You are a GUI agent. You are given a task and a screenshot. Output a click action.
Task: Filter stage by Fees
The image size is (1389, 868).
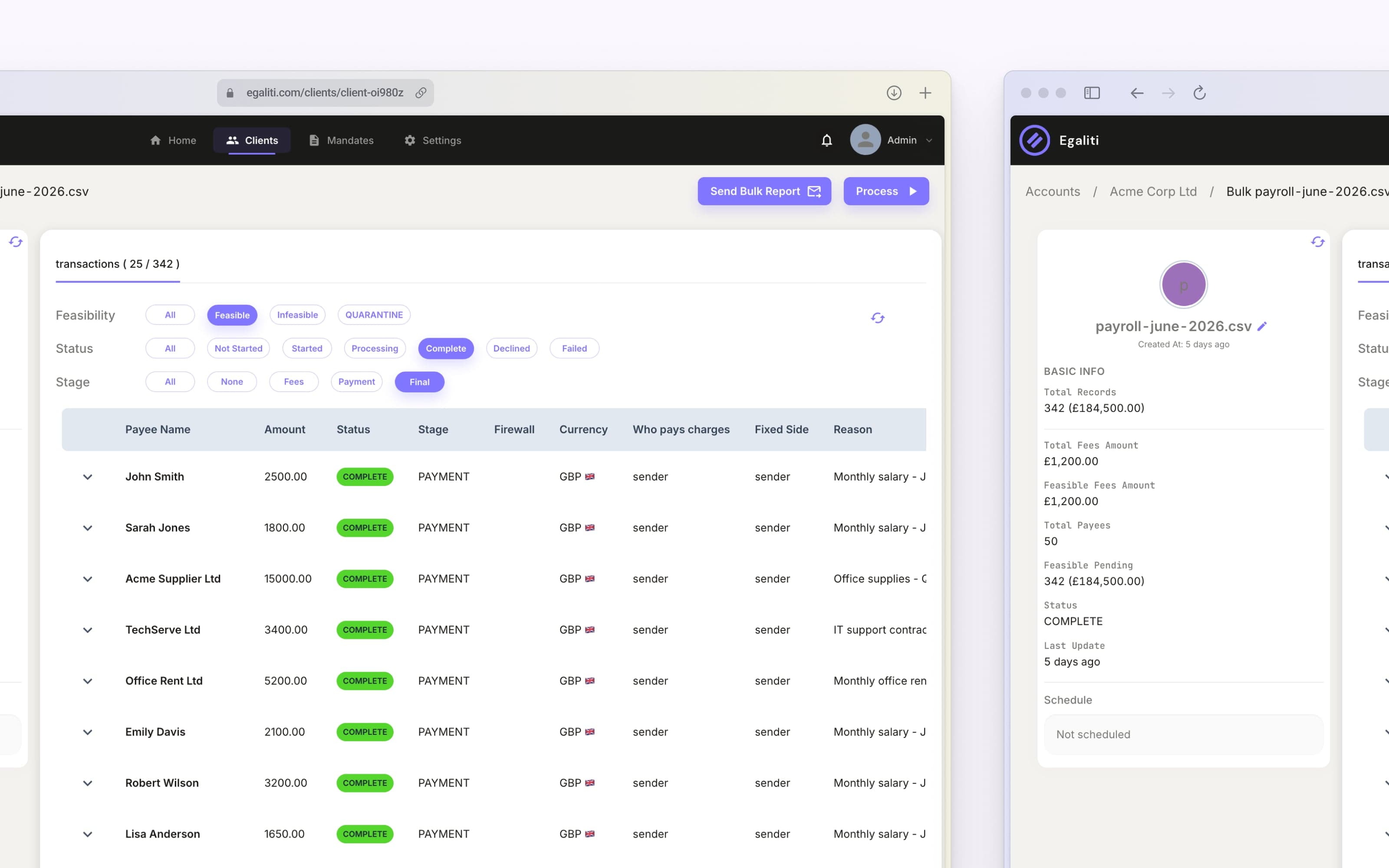tap(294, 382)
